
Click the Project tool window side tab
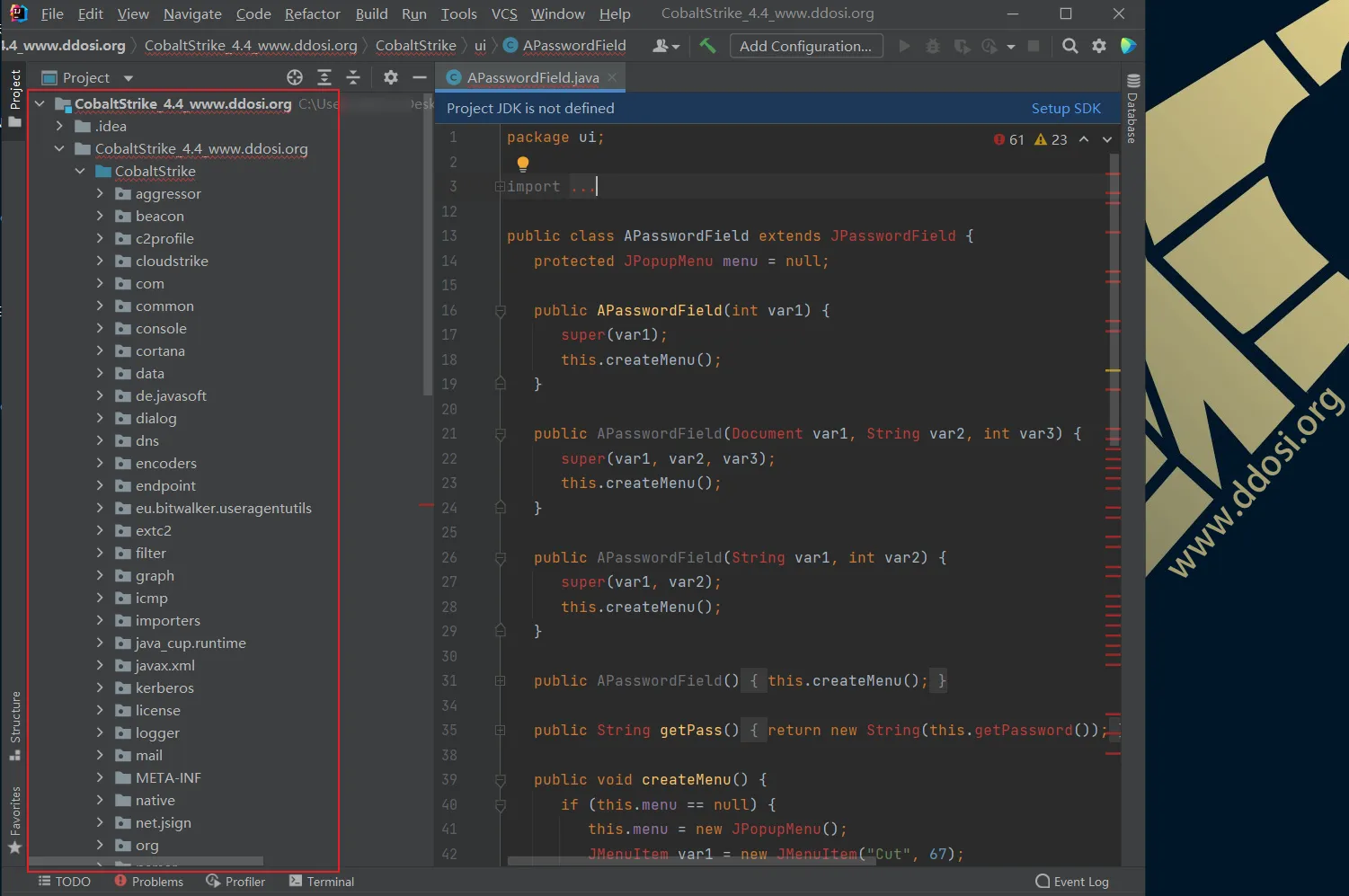point(15,99)
